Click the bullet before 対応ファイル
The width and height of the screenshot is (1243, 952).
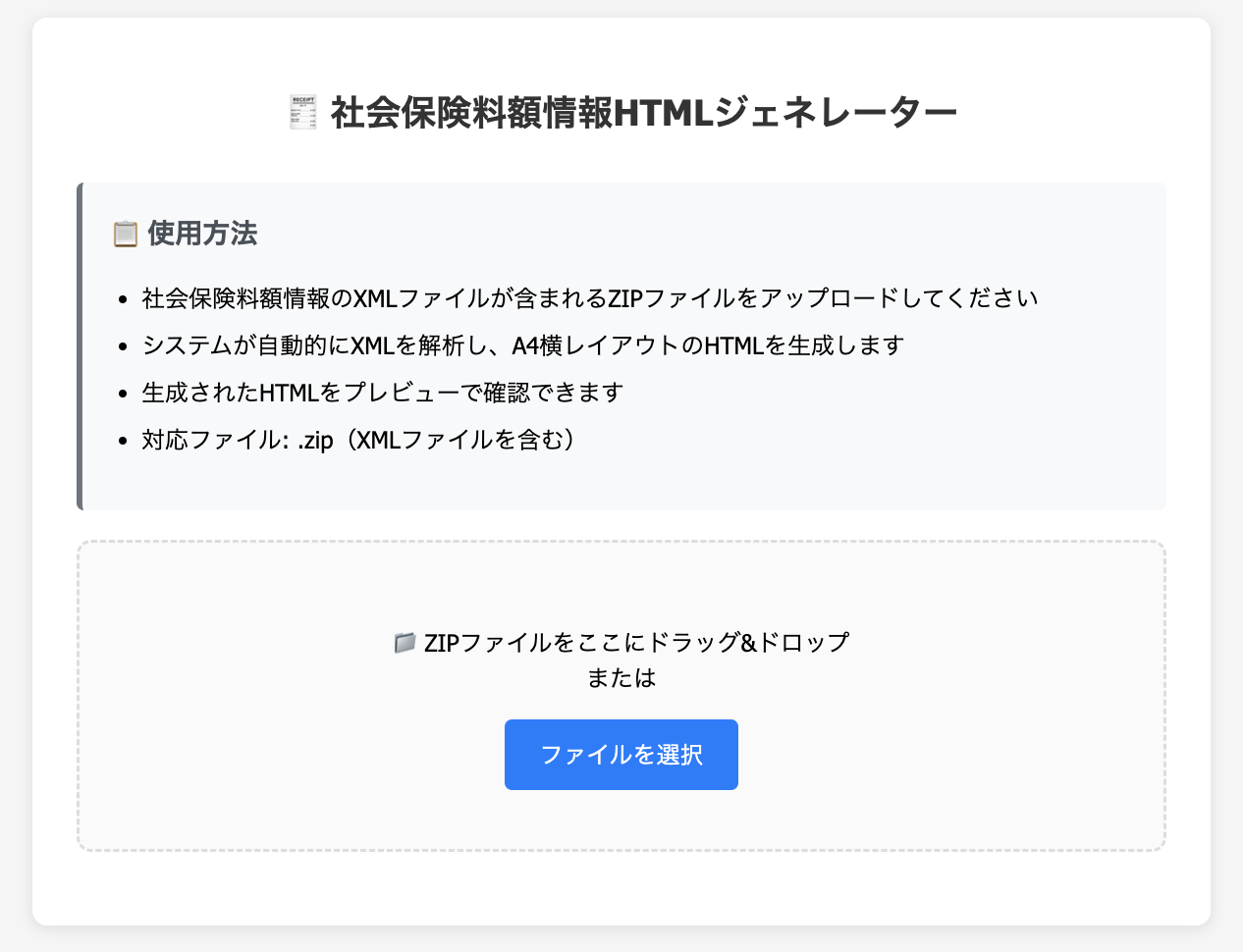(123, 440)
